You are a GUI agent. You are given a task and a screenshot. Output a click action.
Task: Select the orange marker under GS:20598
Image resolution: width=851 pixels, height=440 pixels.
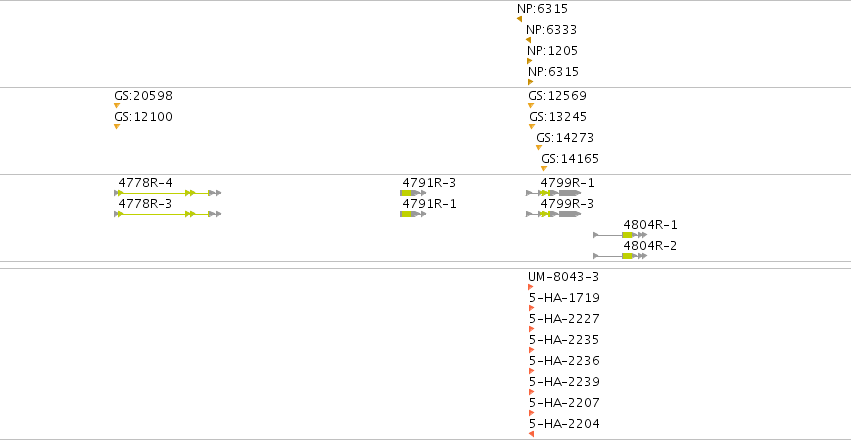point(117,105)
